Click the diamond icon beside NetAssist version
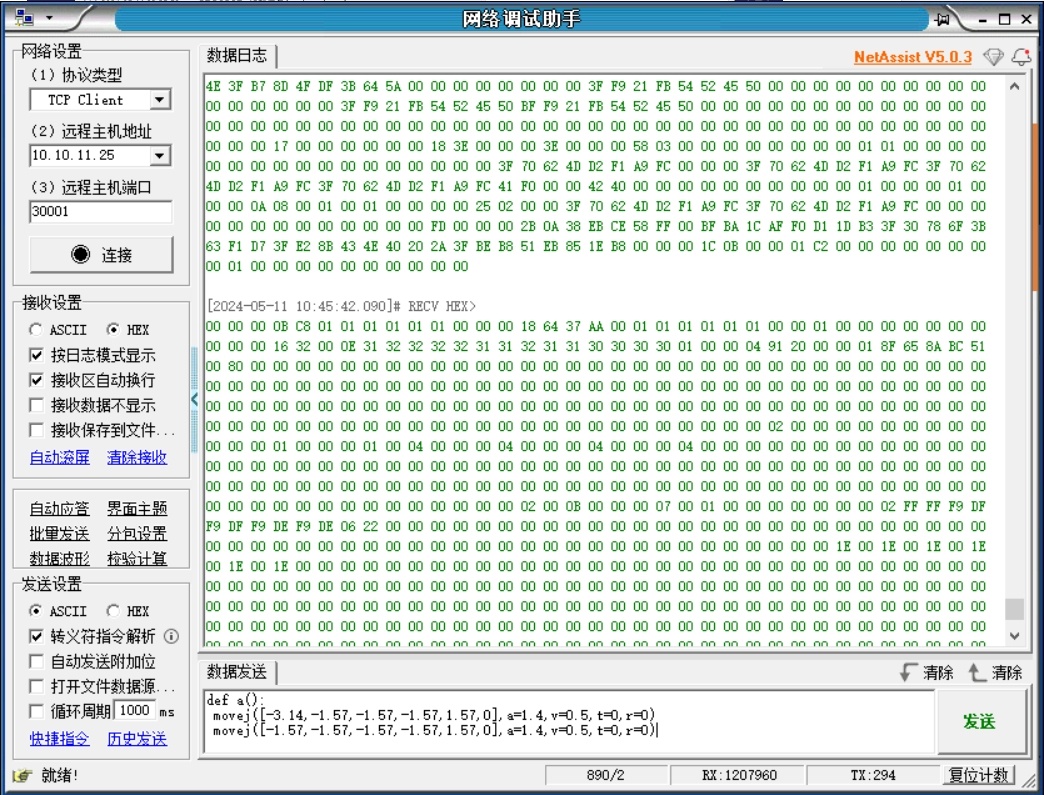 [x=993, y=57]
